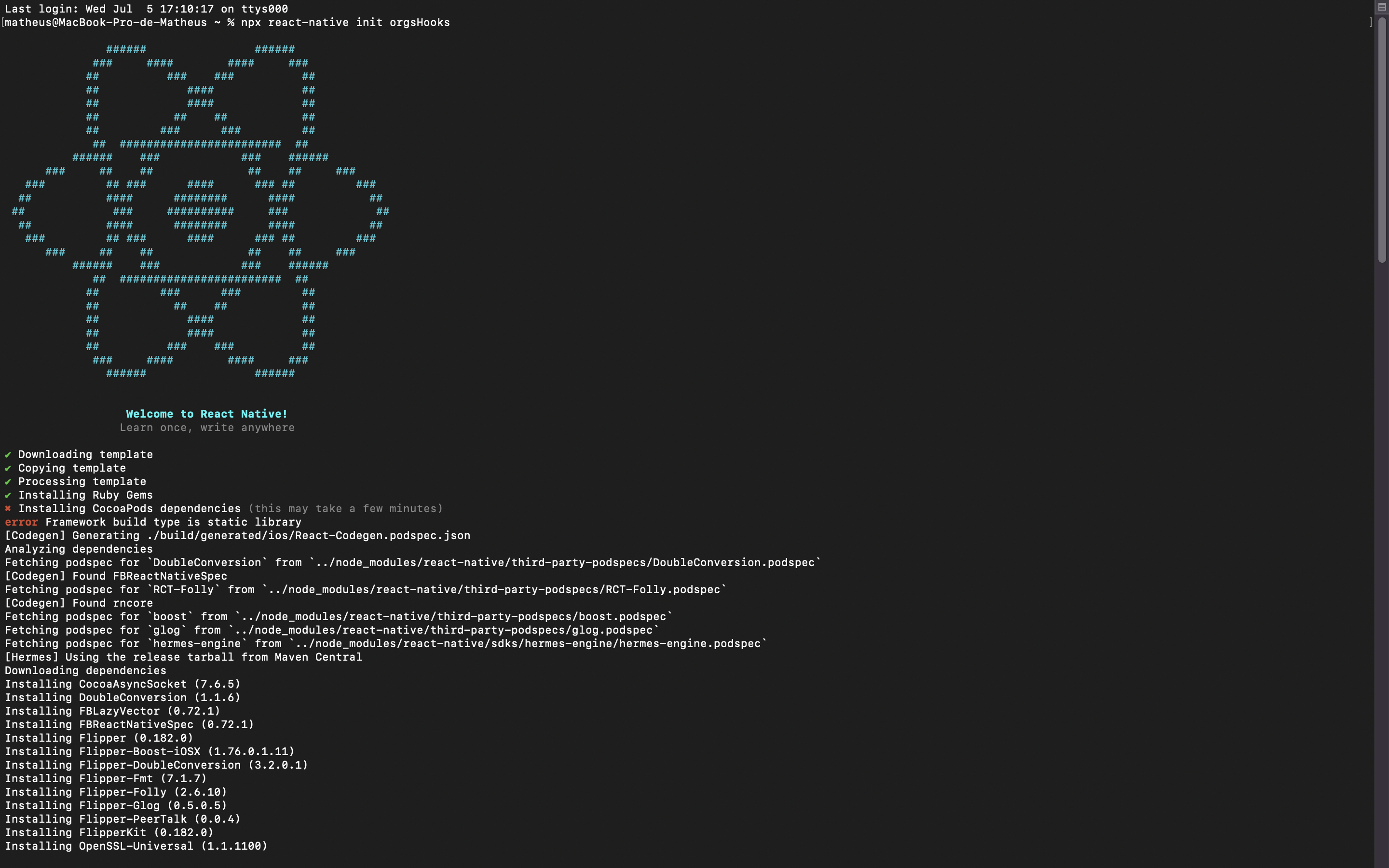Image resolution: width=1389 pixels, height=868 pixels.
Task: Click 'Installing Flipper (0.182.0)'
Action: coord(99,738)
